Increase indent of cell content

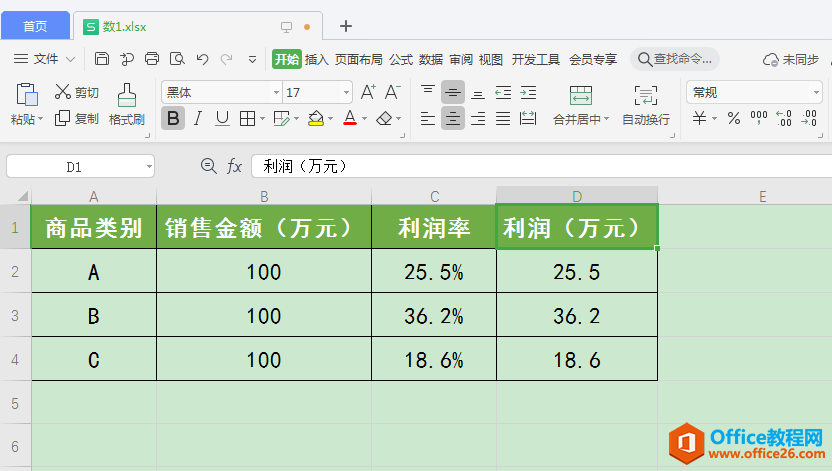tap(528, 92)
